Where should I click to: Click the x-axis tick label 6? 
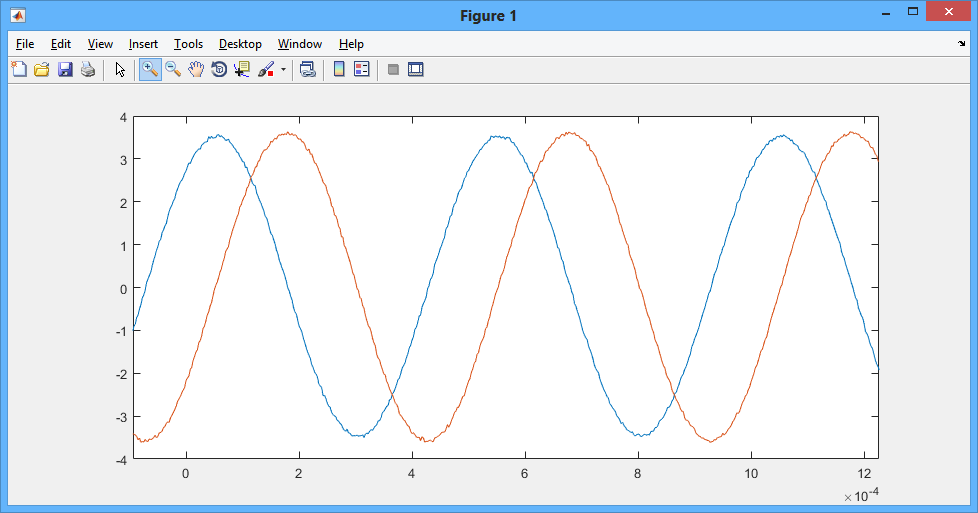coord(525,474)
